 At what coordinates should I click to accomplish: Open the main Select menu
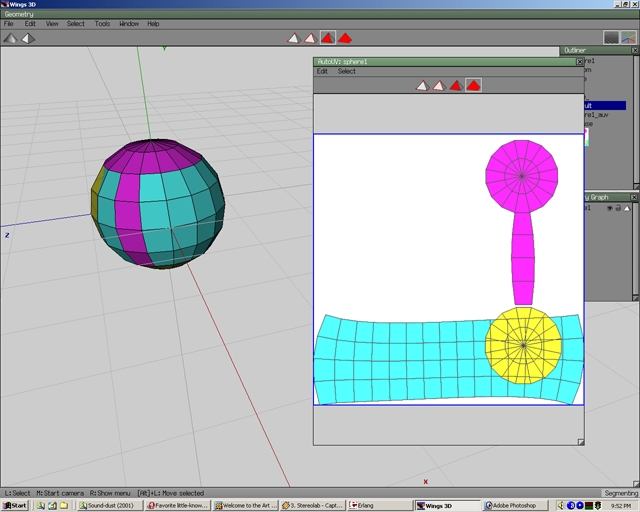(x=76, y=24)
